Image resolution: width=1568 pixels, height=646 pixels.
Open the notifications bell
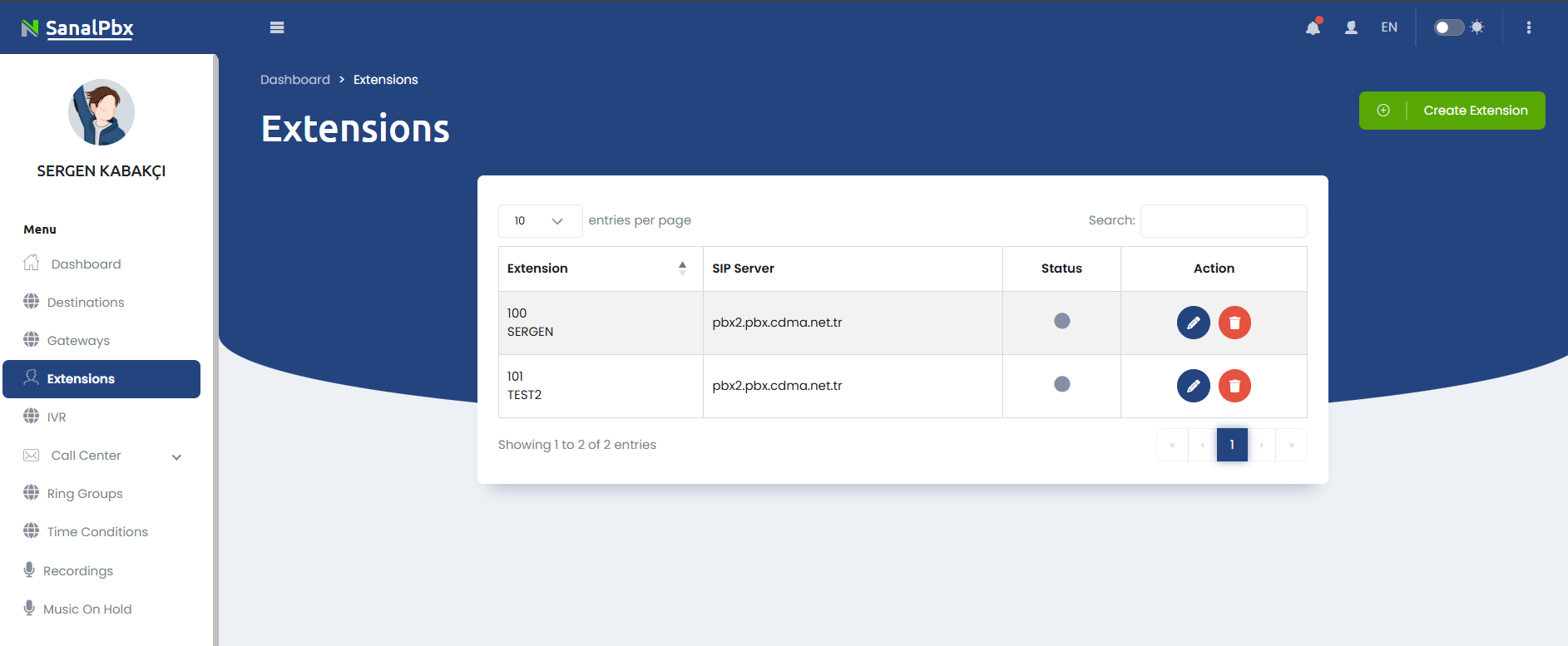[x=1313, y=27]
